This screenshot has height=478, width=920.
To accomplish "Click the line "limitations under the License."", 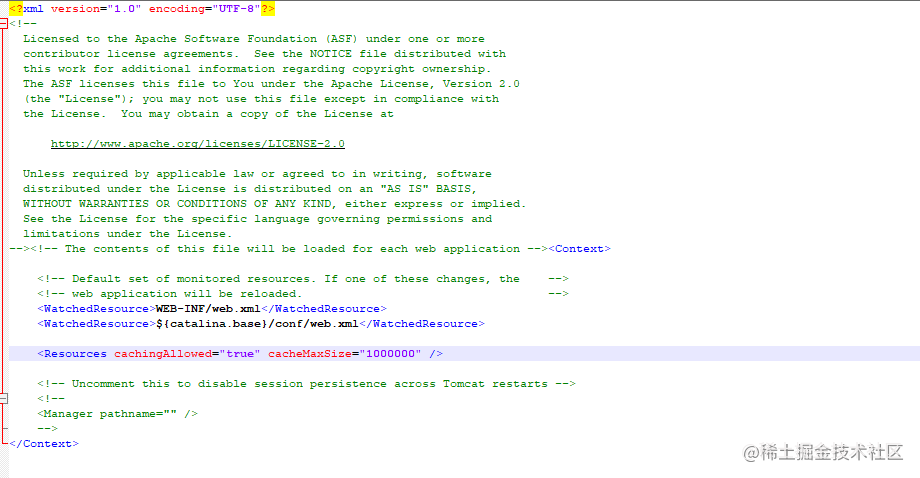I will coord(127,234).
